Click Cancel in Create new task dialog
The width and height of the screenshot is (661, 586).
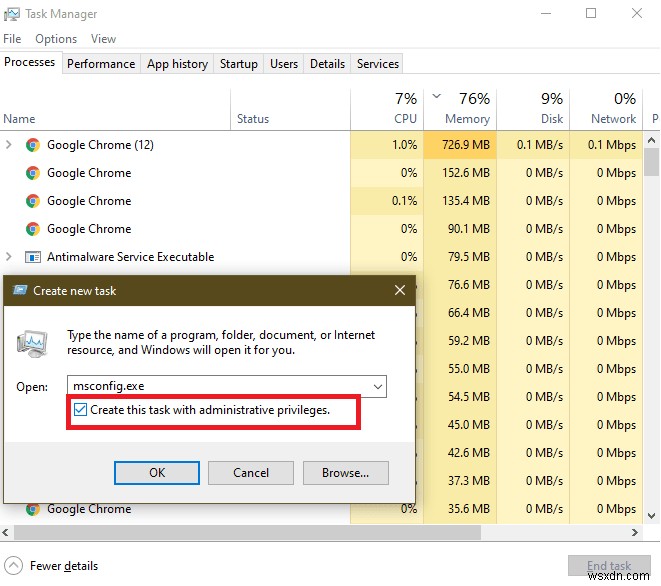point(251,473)
